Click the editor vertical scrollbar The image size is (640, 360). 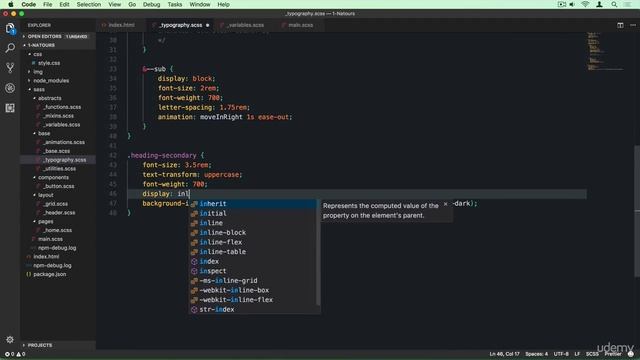point(637,211)
